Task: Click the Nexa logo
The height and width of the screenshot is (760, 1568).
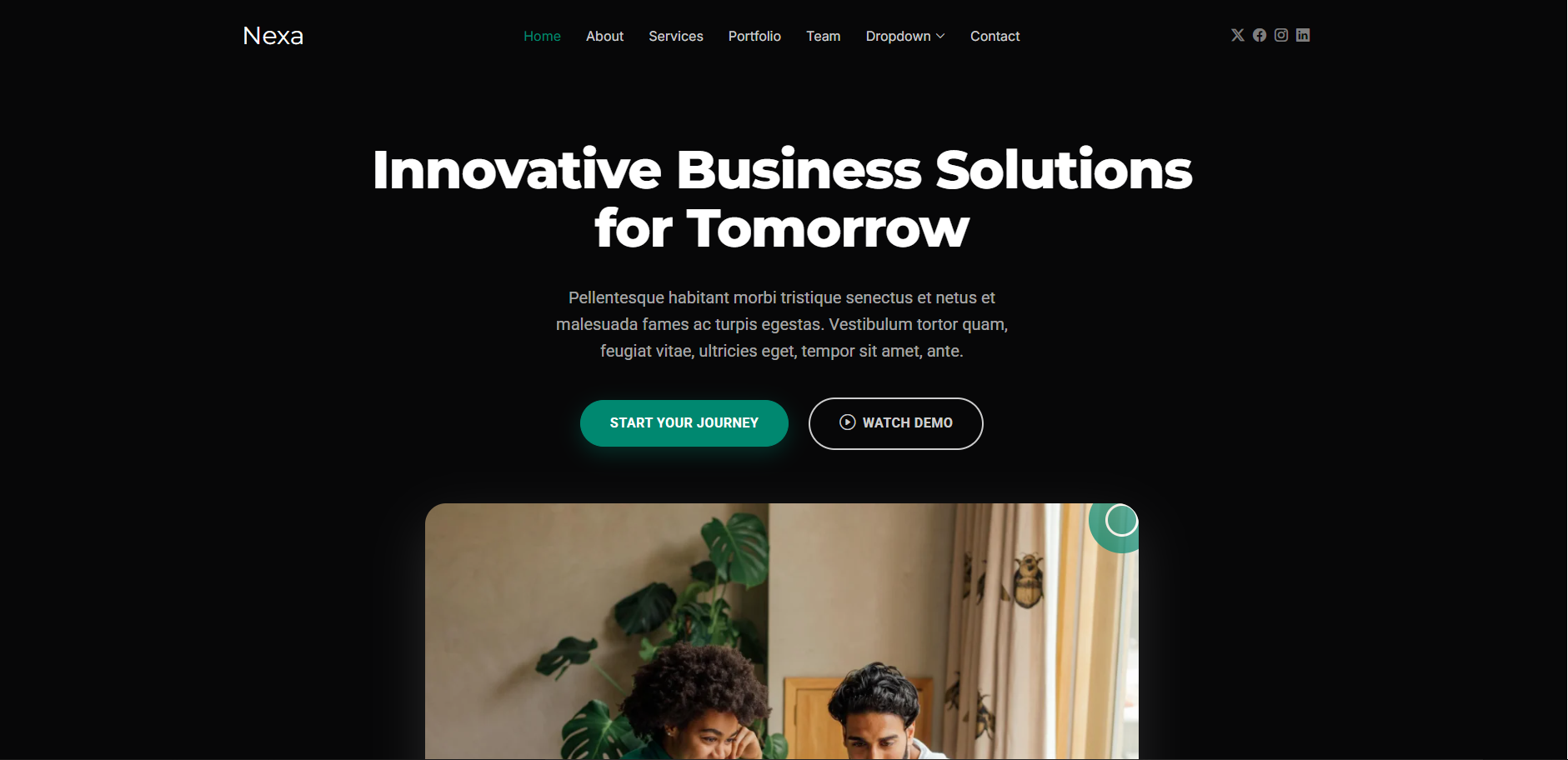Action: click(x=273, y=36)
